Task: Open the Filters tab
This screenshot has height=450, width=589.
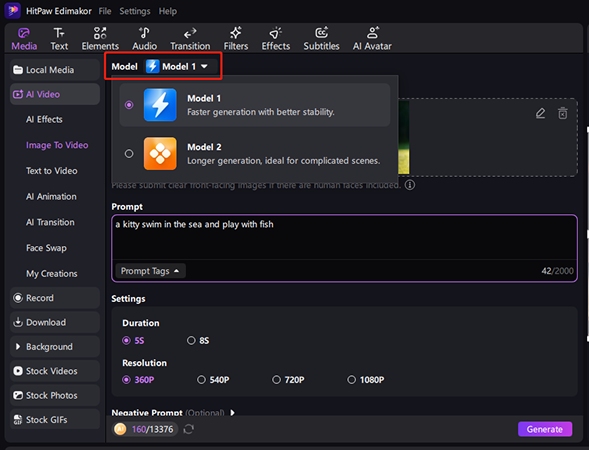Action: (236, 38)
